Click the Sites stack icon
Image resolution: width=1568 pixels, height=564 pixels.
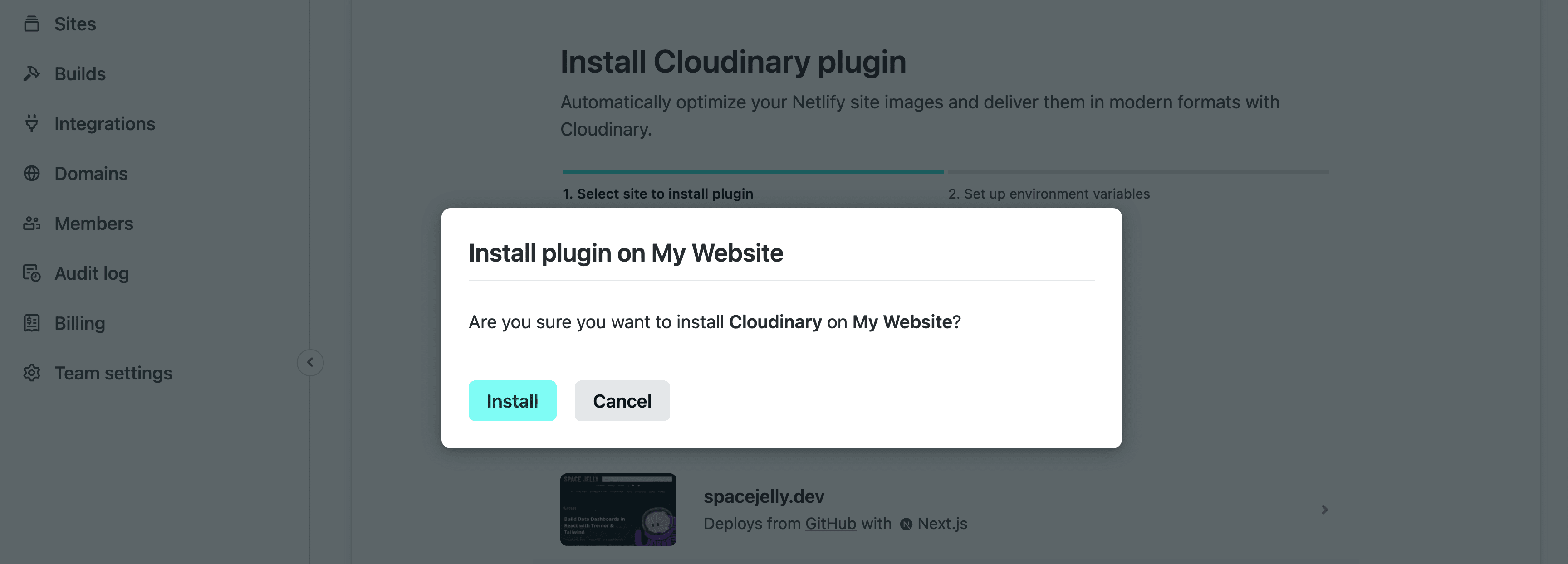tap(32, 24)
